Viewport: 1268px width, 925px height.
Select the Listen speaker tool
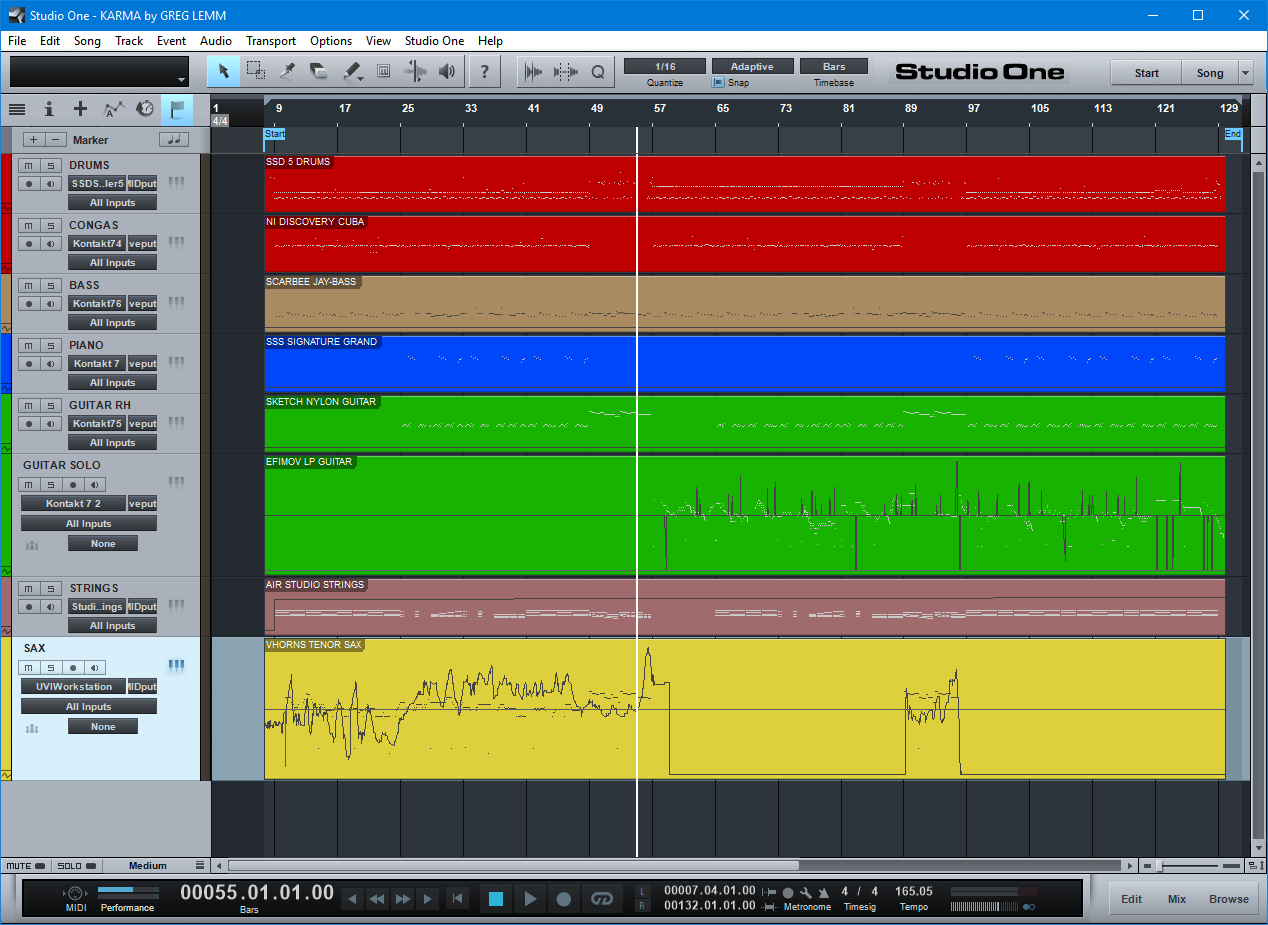pyautogui.click(x=447, y=71)
